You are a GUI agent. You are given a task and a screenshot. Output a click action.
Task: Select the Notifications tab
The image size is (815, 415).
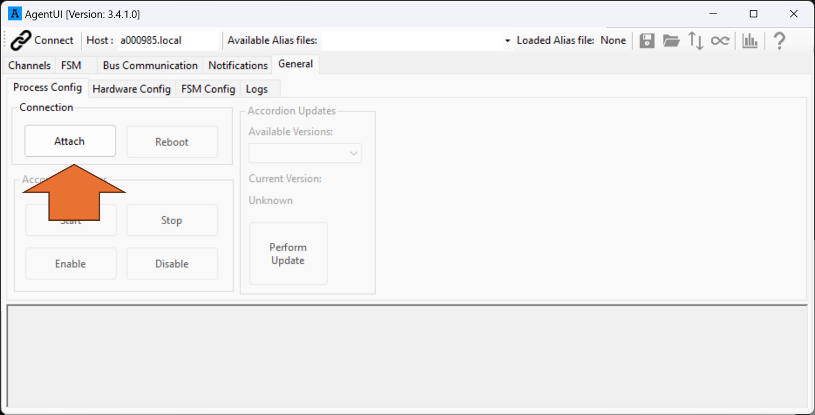pos(238,65)
